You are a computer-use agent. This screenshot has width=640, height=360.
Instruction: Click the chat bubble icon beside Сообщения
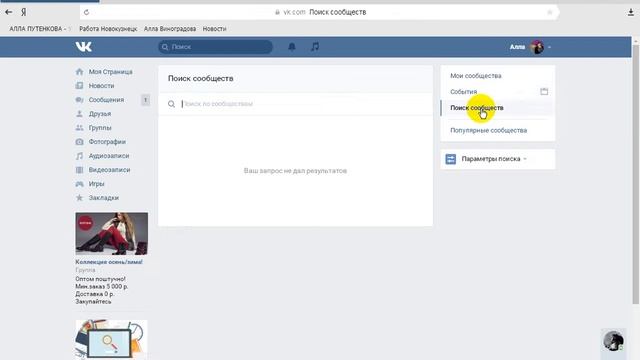[x=79, y=100]
